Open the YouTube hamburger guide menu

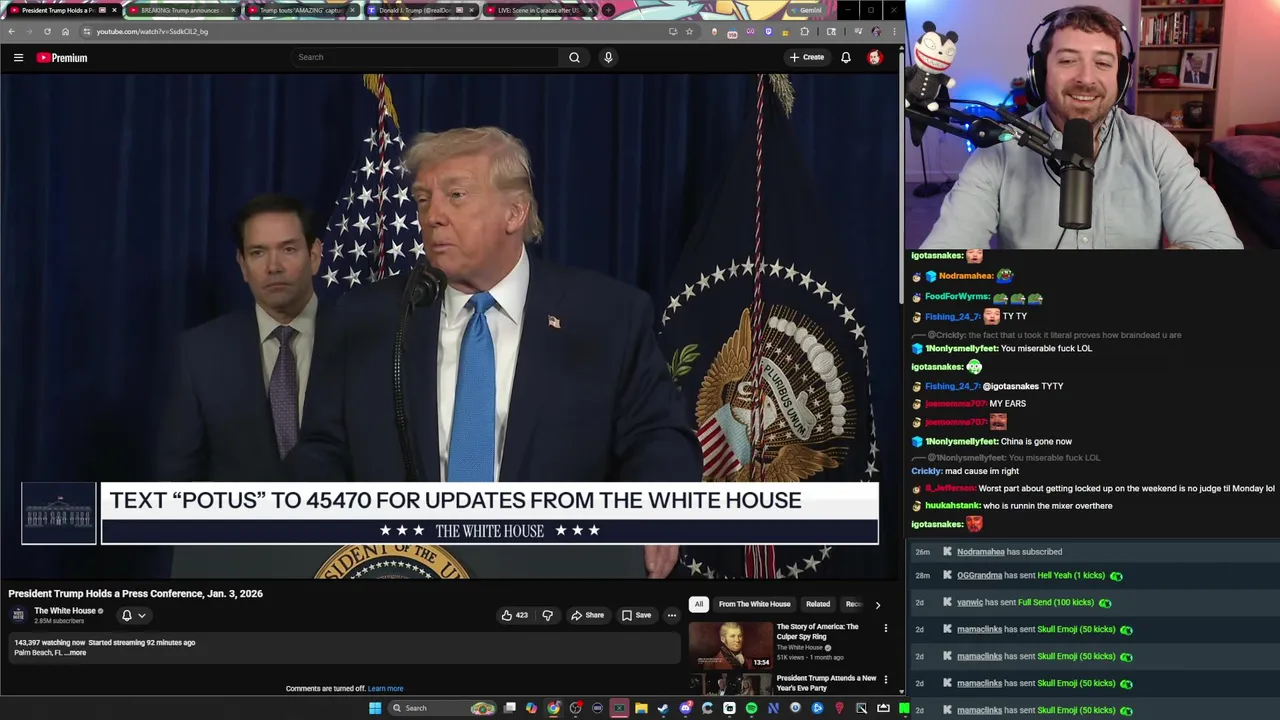pyautogui.click(x=18, y=58)
